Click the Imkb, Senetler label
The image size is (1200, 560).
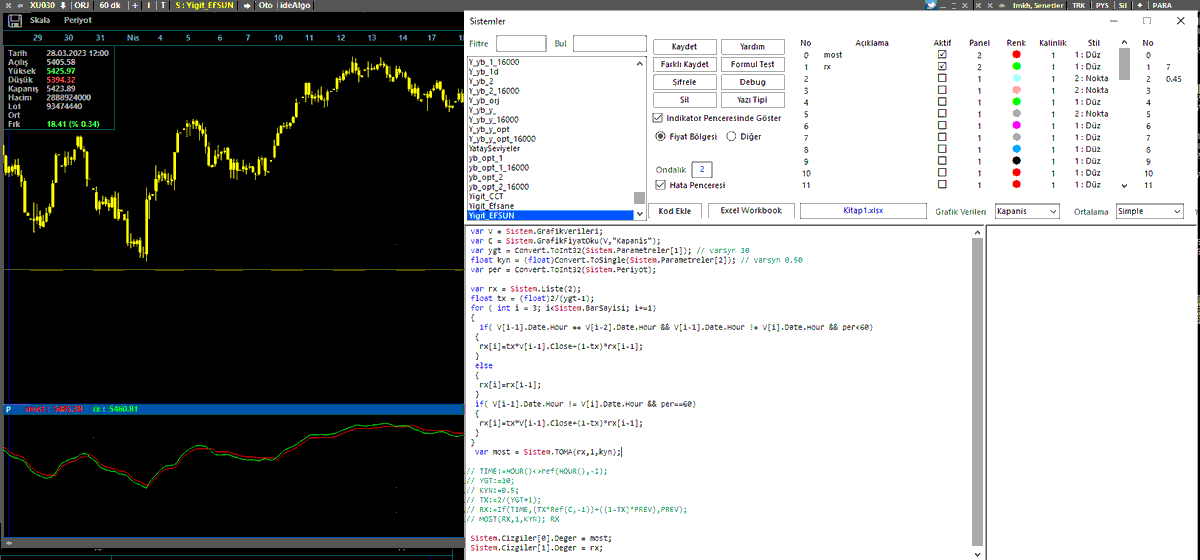(x=1038, y=5)
